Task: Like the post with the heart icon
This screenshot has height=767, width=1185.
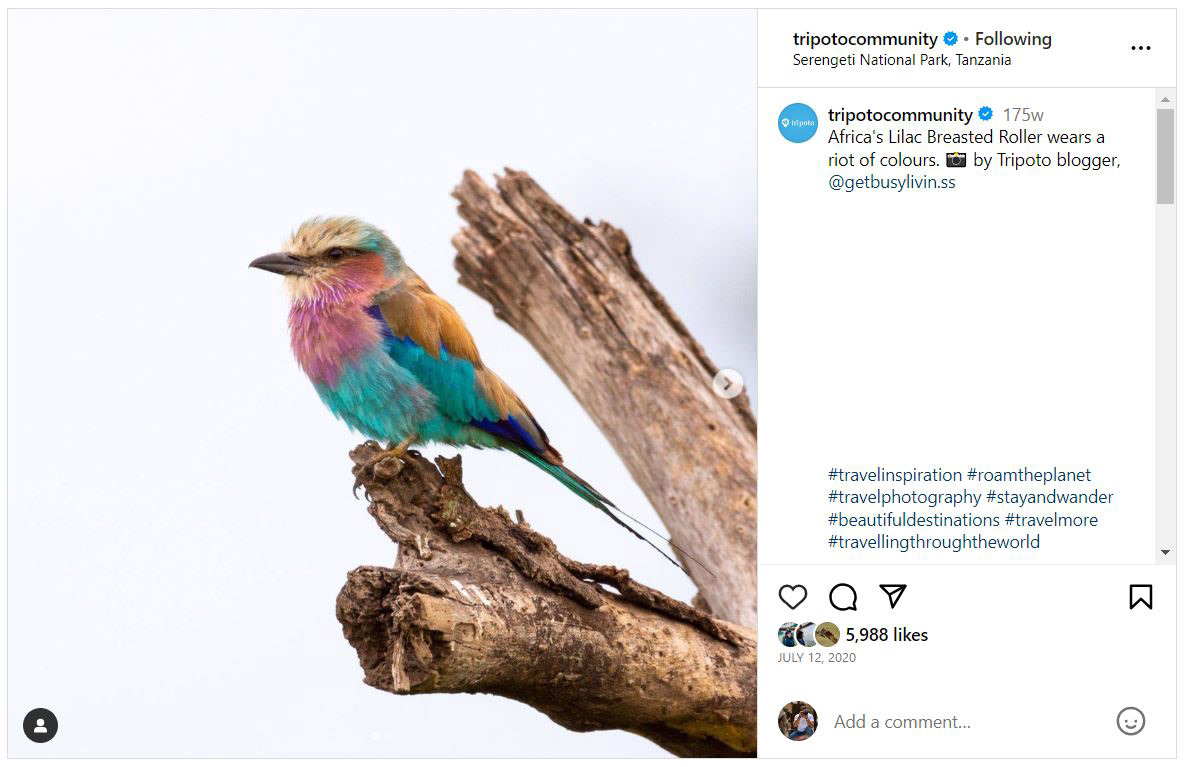Action: pos(792,597)
